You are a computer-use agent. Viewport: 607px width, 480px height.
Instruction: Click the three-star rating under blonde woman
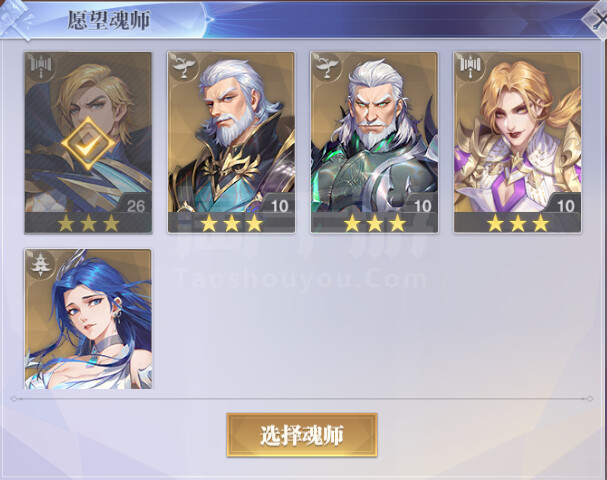[x=518, y=223]
